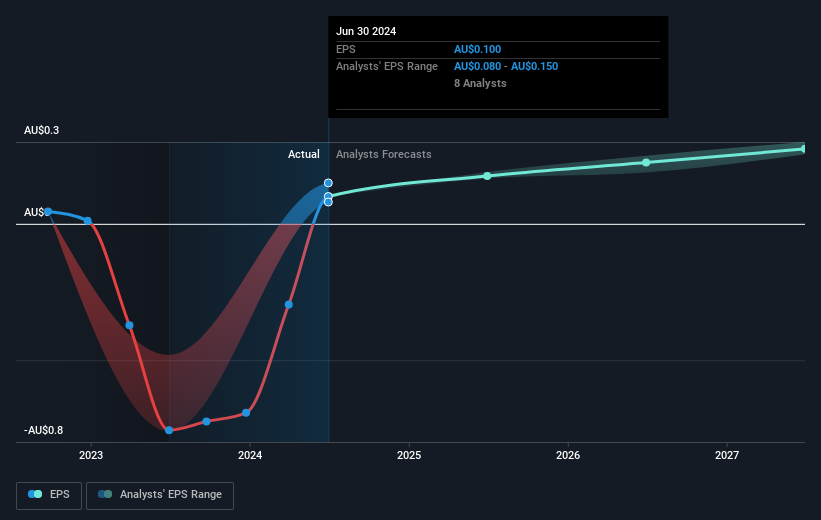The height and width of the screenshot is (520, 821).
Task: Click the upper analyst range marker at Jun 2024
Action: click(x=328, y=183)
